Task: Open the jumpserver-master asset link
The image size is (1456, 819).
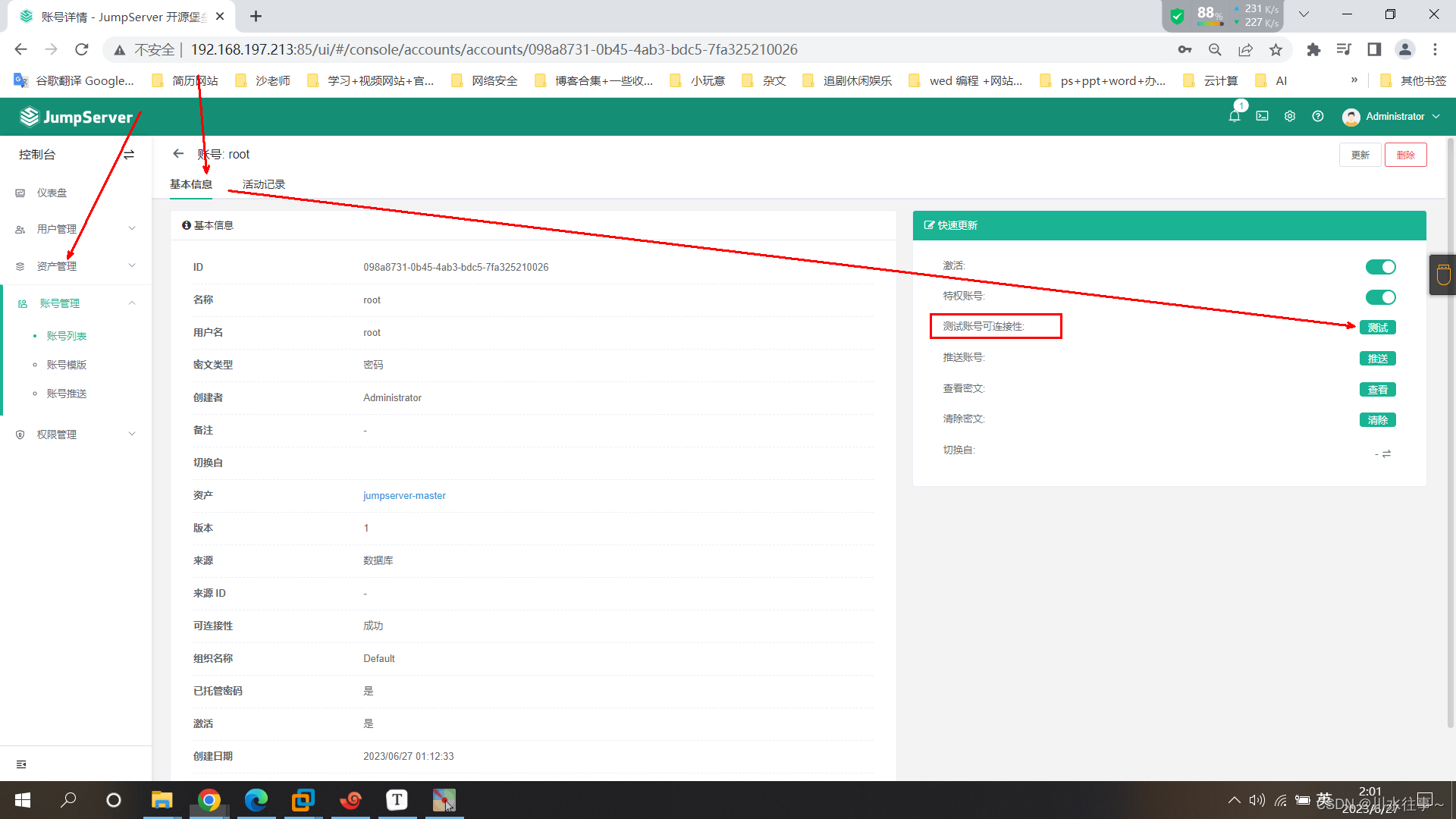Action: coord(404,495)
